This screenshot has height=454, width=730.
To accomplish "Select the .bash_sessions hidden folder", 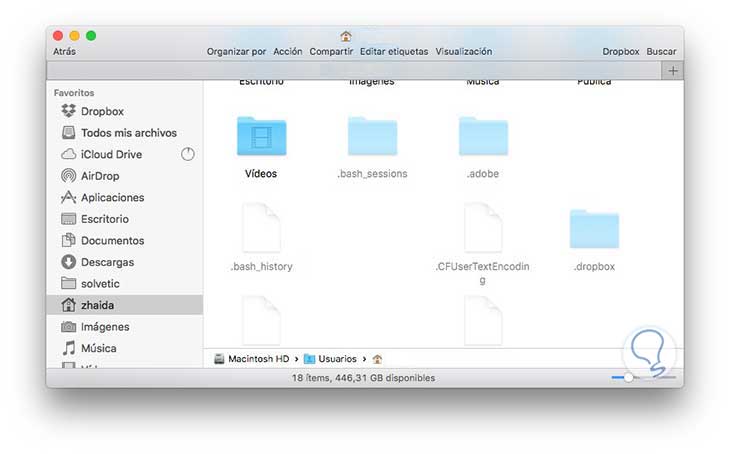I will coord(372,136).
